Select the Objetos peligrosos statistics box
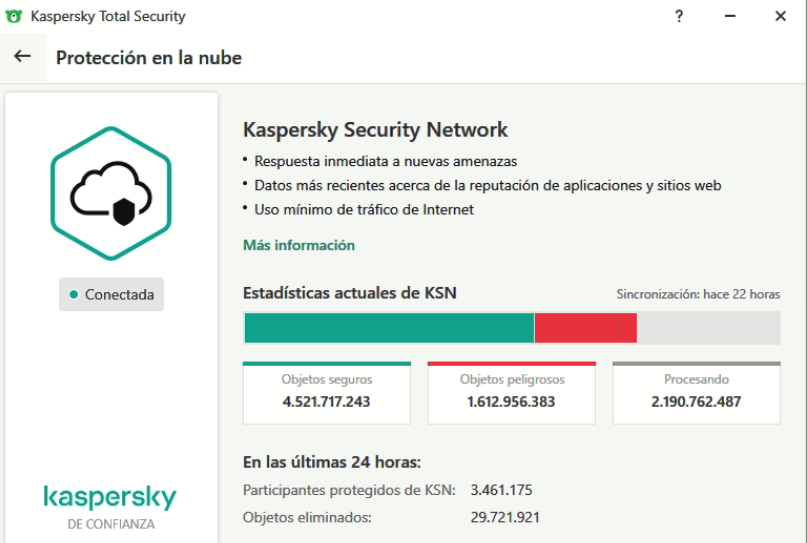The width and height of the screenshot is (807, 543). pos(512,393)
